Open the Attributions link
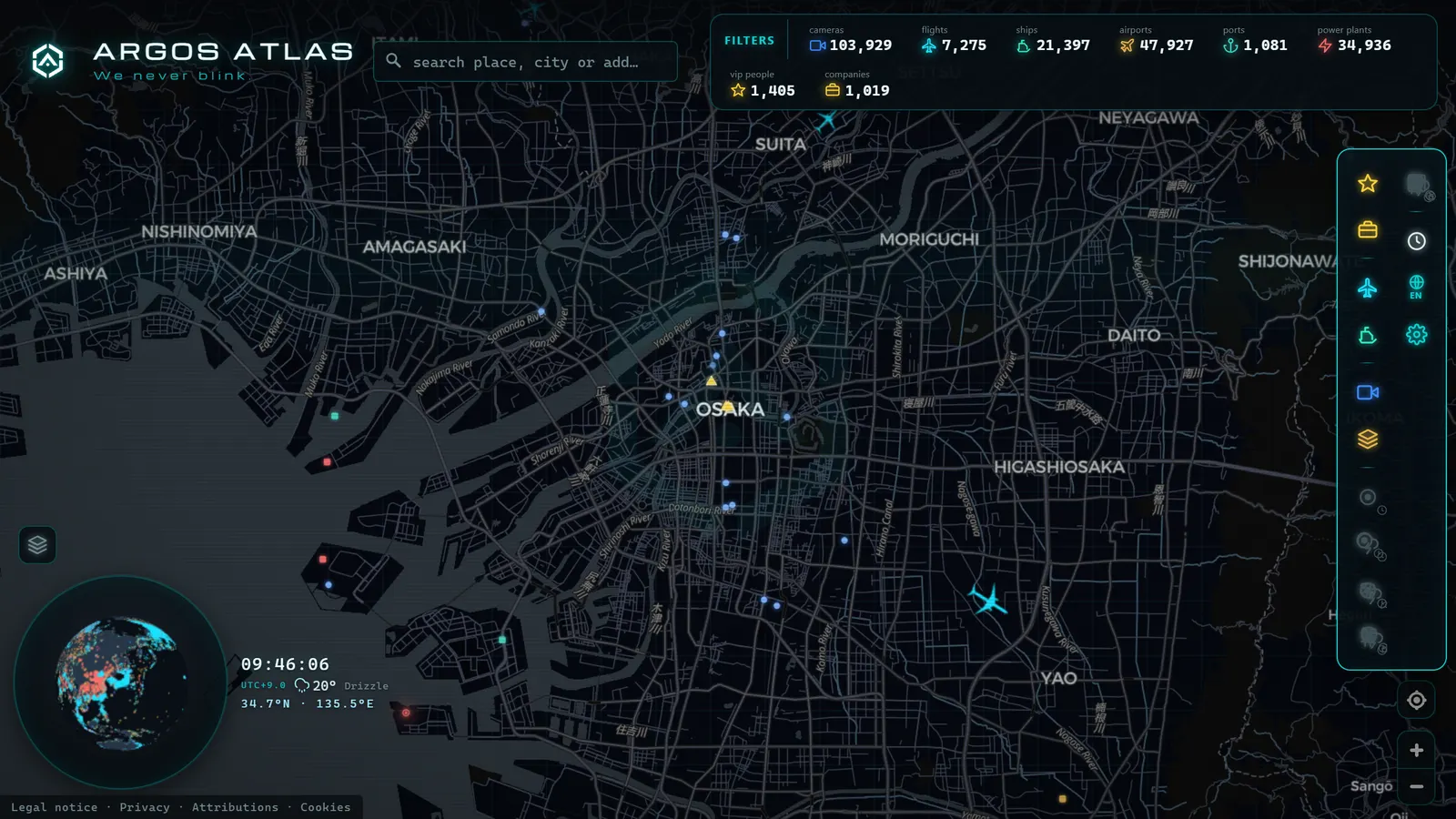The height and width of the screenshot is (819, 1456). pos(235,807)
